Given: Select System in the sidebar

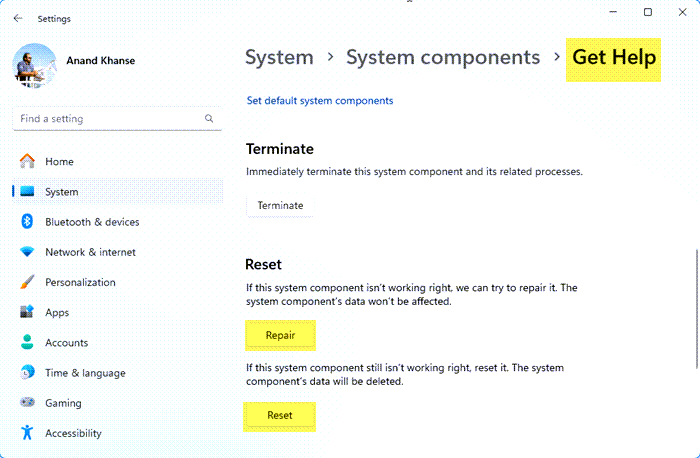Looking at the screenshot, I should click(62, 192).
